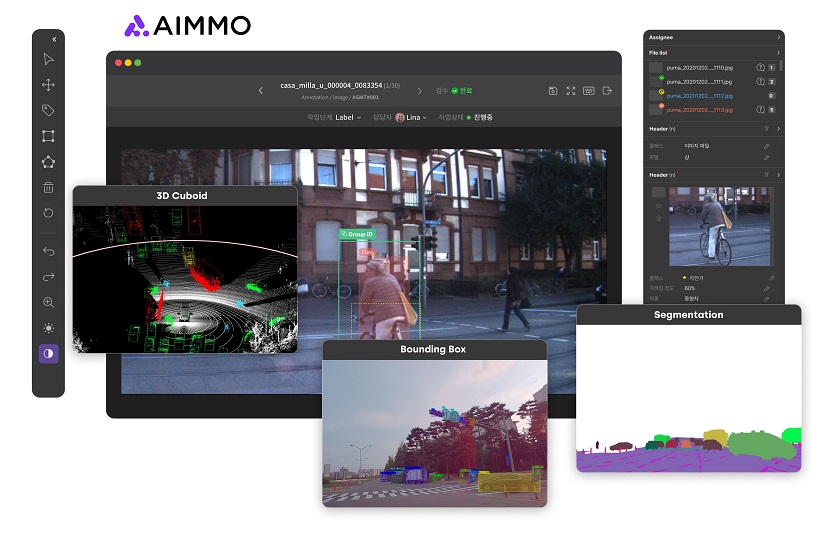
Task: Expand the Assignee panel section
Action: (779, 37)
